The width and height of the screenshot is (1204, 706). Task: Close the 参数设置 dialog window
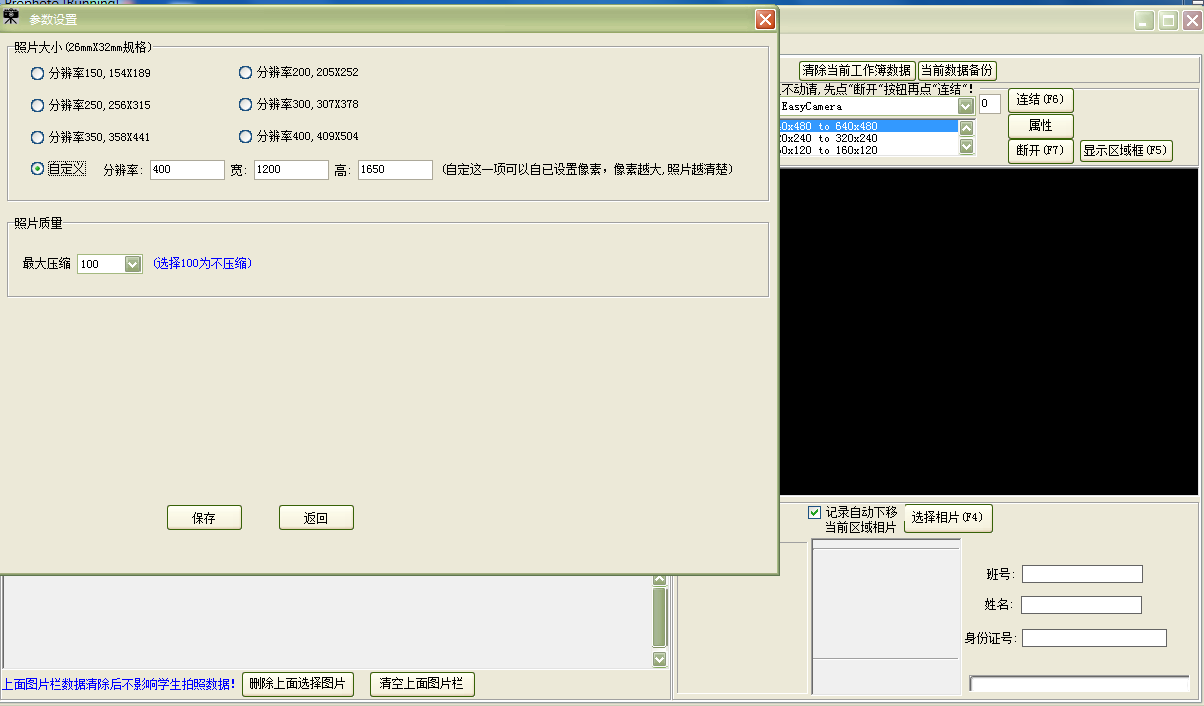click(765, 19)
